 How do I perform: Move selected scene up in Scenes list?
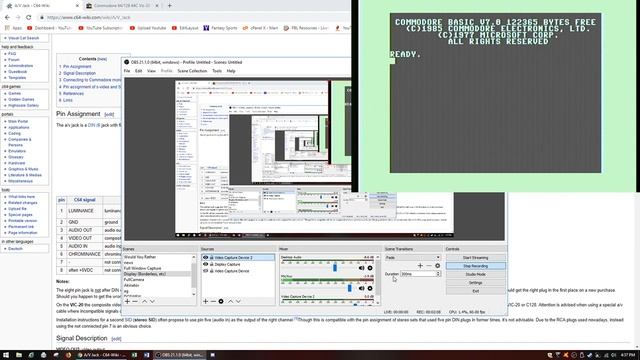(144, 301)
